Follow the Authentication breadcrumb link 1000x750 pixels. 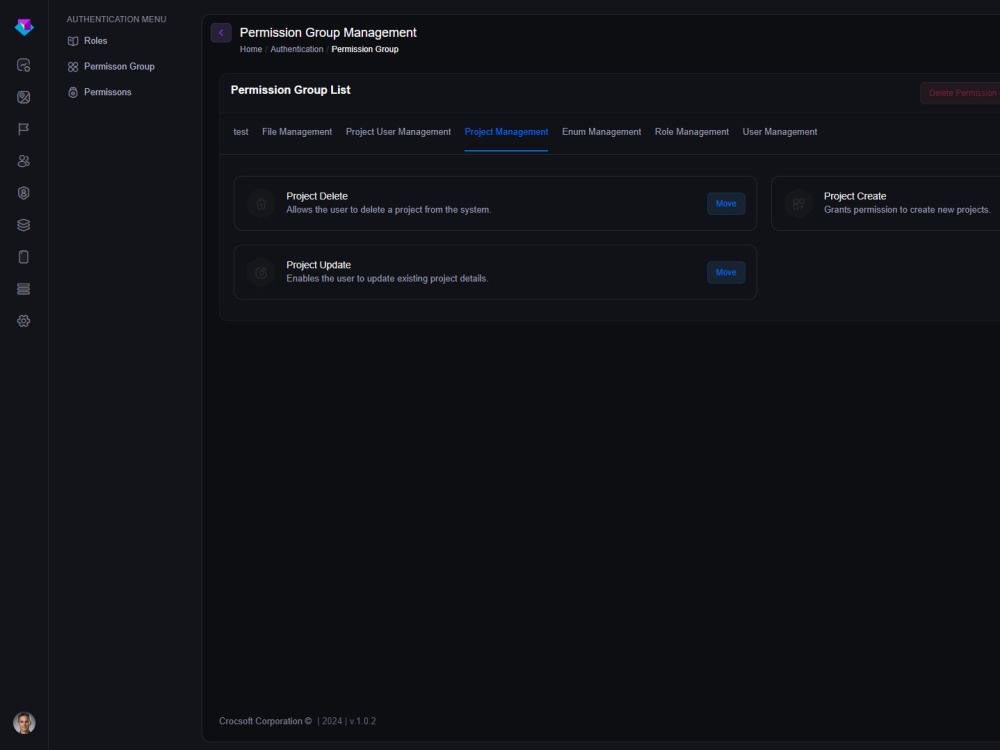point(297,49)
